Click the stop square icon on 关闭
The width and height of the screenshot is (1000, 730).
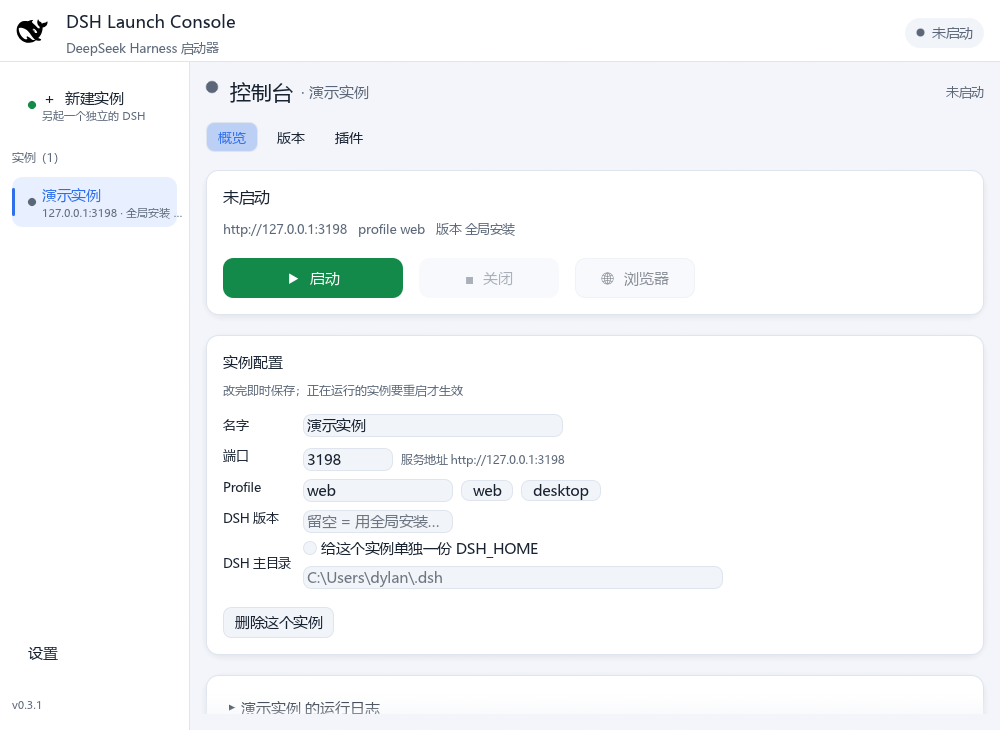[469, 280]
